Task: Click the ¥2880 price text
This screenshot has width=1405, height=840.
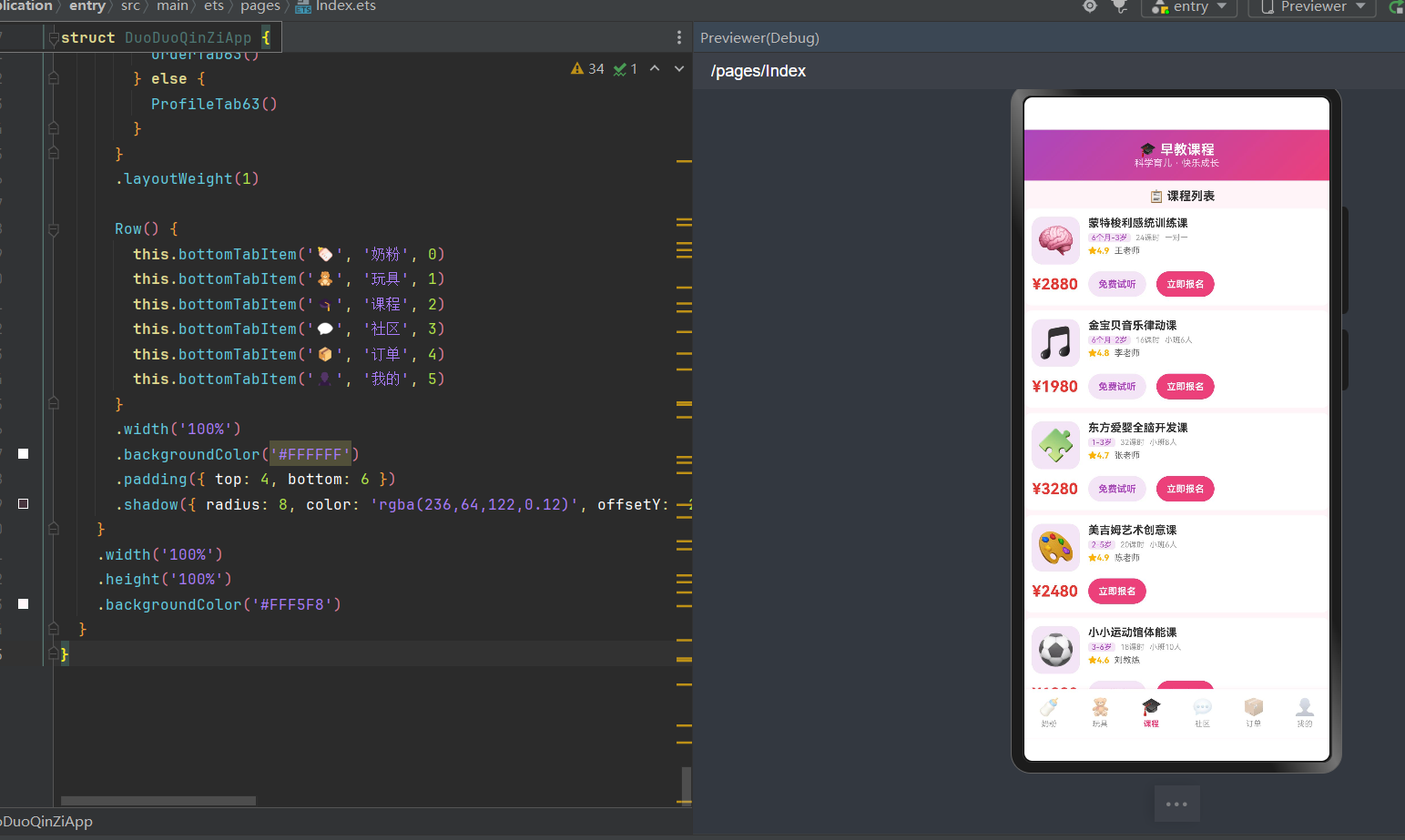Action: click(1054, 284)
